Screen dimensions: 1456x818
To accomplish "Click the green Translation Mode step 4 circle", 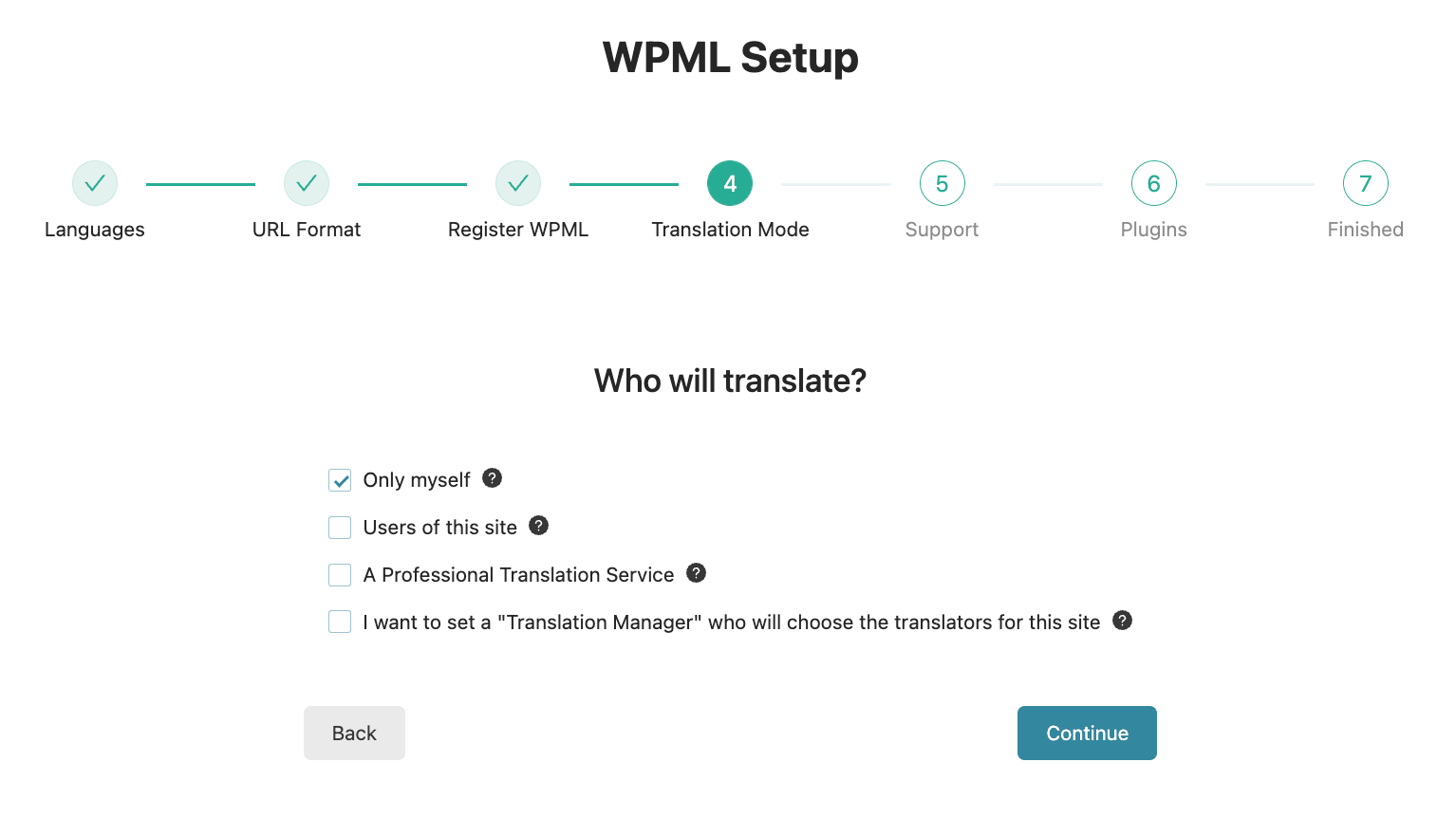I will tap(729, 182).
